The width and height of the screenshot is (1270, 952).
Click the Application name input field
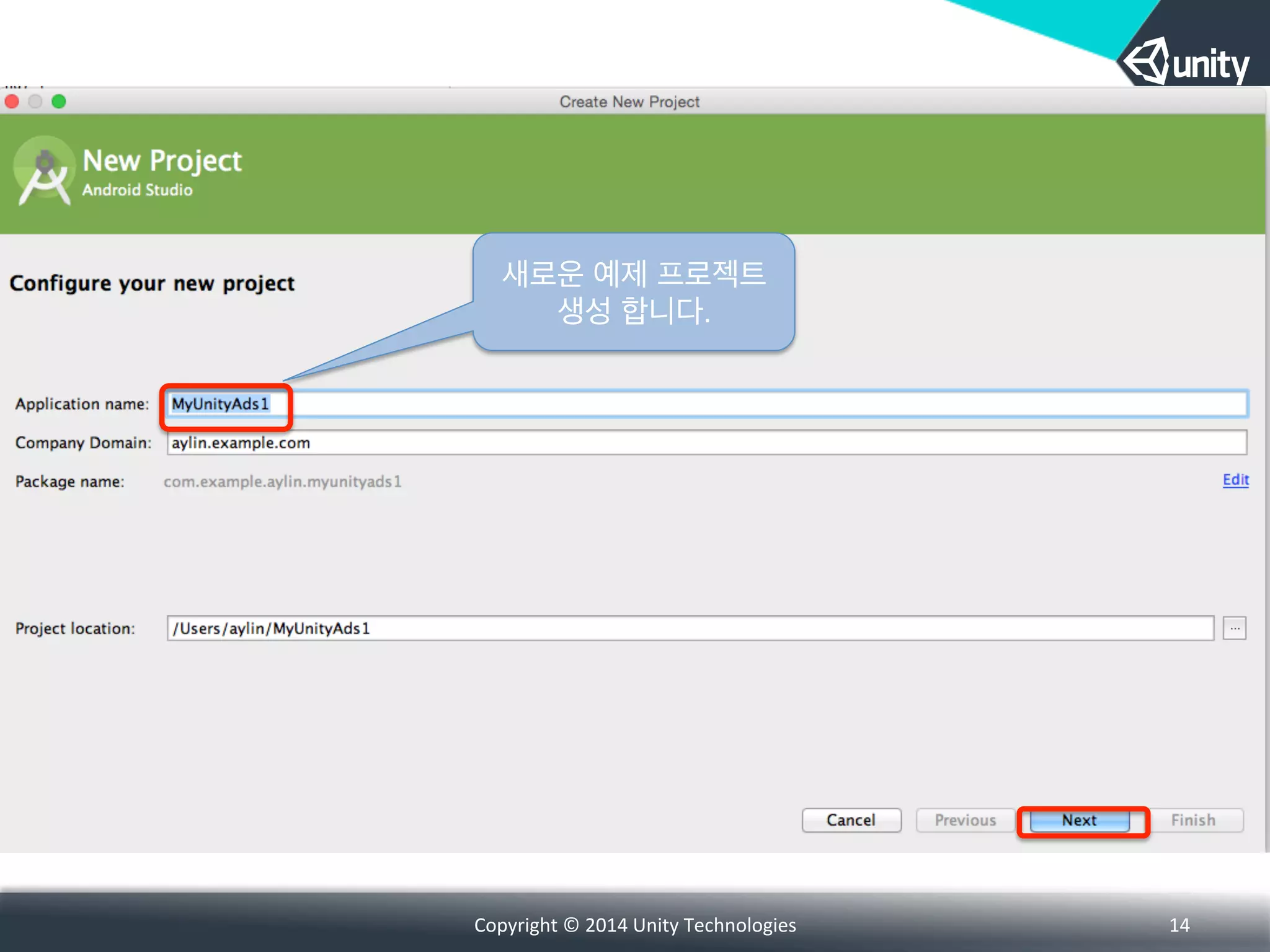pos(707,404)
